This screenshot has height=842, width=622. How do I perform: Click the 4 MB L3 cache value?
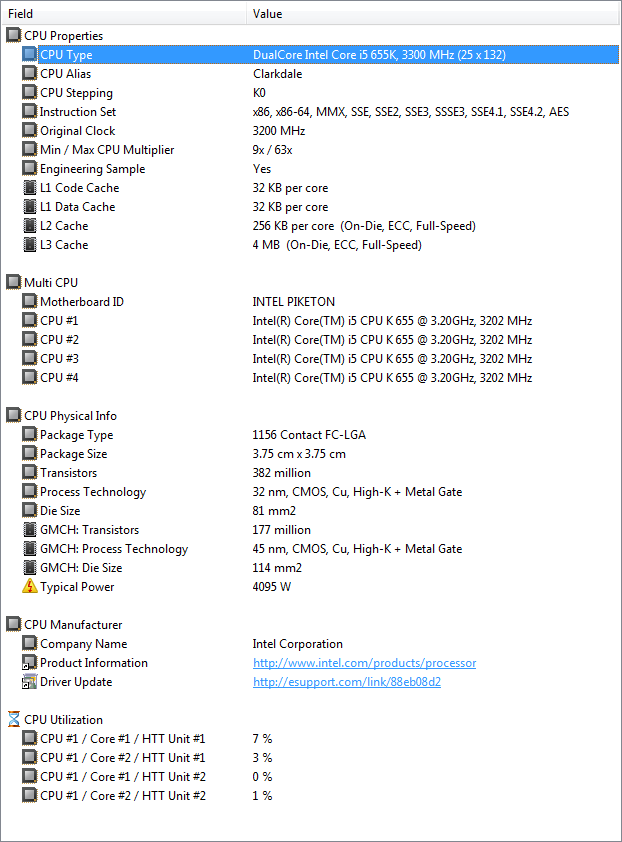[x=337, y=245]
